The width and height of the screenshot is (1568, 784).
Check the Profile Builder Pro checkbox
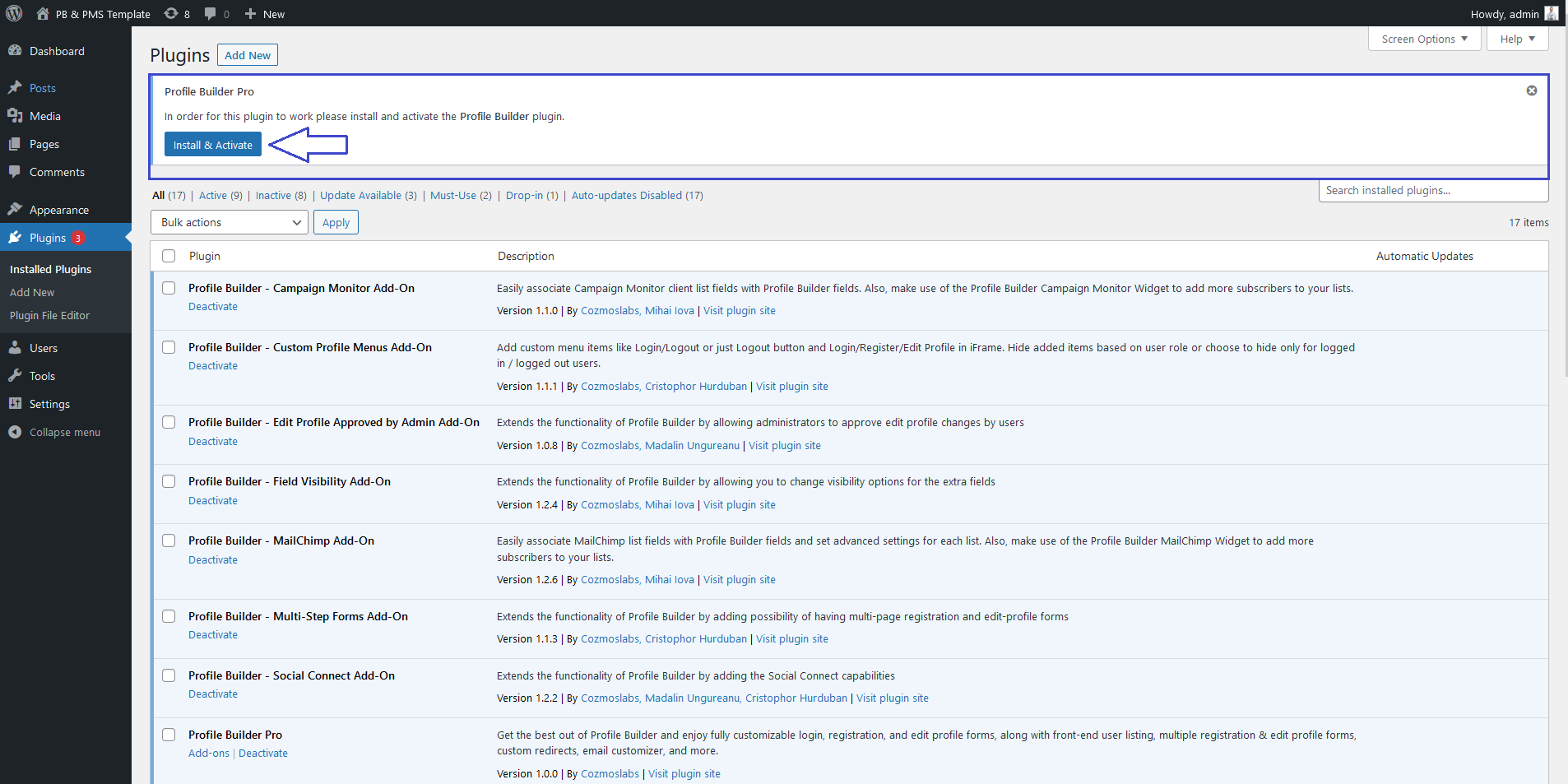(169, 735)
